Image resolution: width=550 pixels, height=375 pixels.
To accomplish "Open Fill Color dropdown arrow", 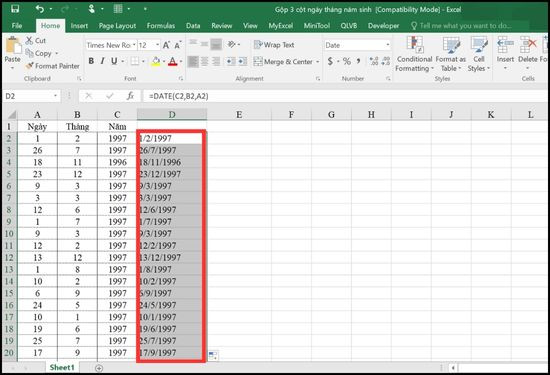I will point(163,61).
